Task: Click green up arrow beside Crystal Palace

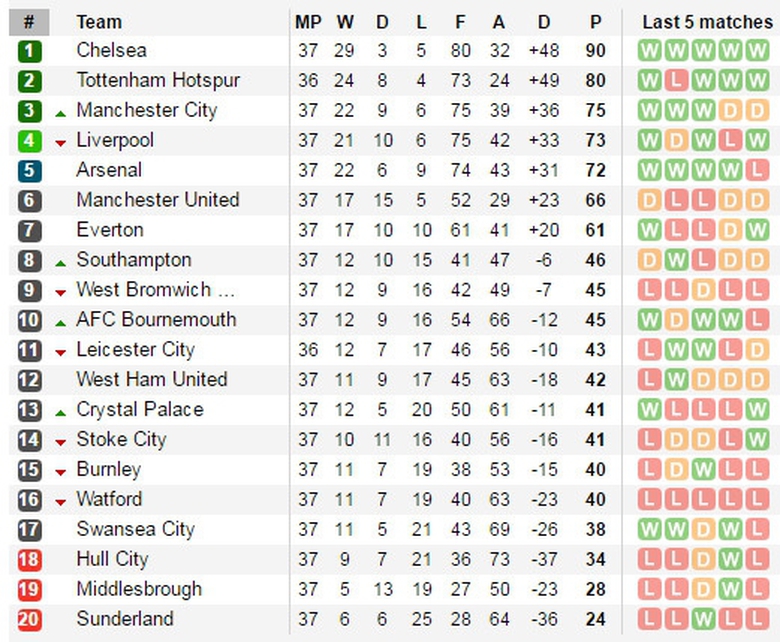Action: pyautogui.click(x=61, y=413)
